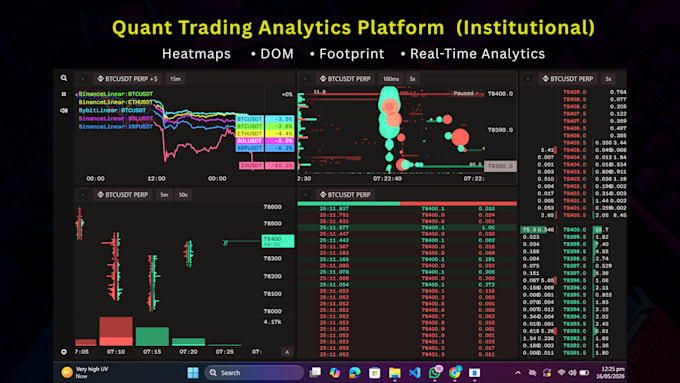680x383 pixels.
Task: Click the +0% marker on comparison chart
Action: pos(287,94)
